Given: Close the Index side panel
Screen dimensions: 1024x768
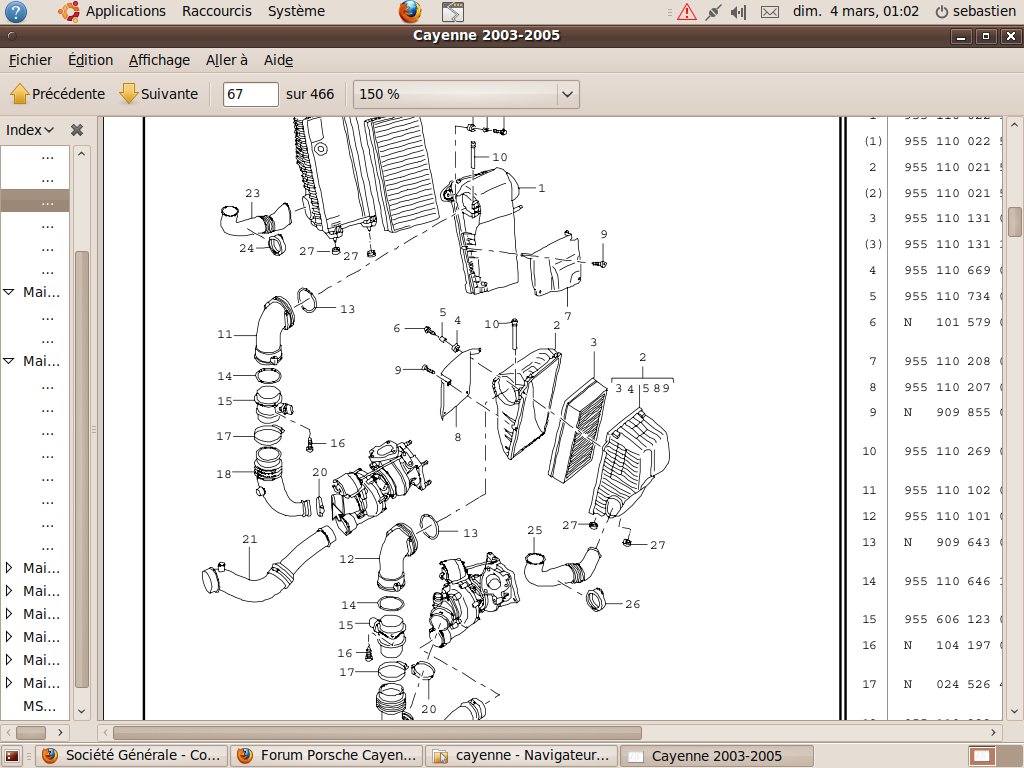Looking at the screenshot, I should [77, 130].
